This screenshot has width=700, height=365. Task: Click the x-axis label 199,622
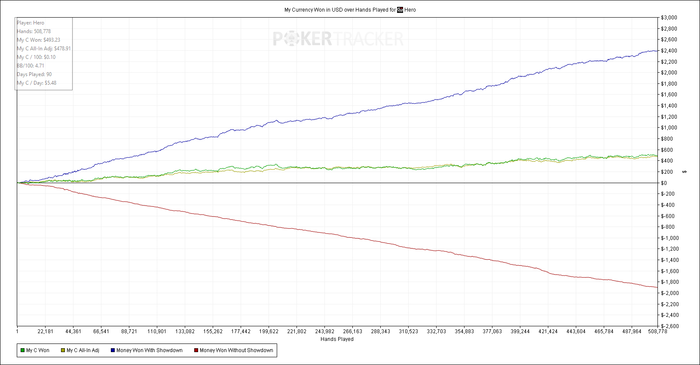pyautogui.click(x=268, y=332)
